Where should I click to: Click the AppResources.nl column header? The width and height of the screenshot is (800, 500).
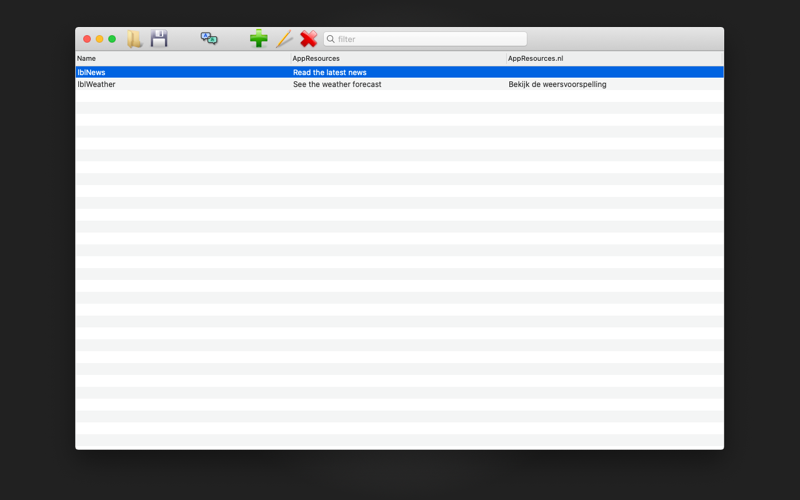(615, 59)
